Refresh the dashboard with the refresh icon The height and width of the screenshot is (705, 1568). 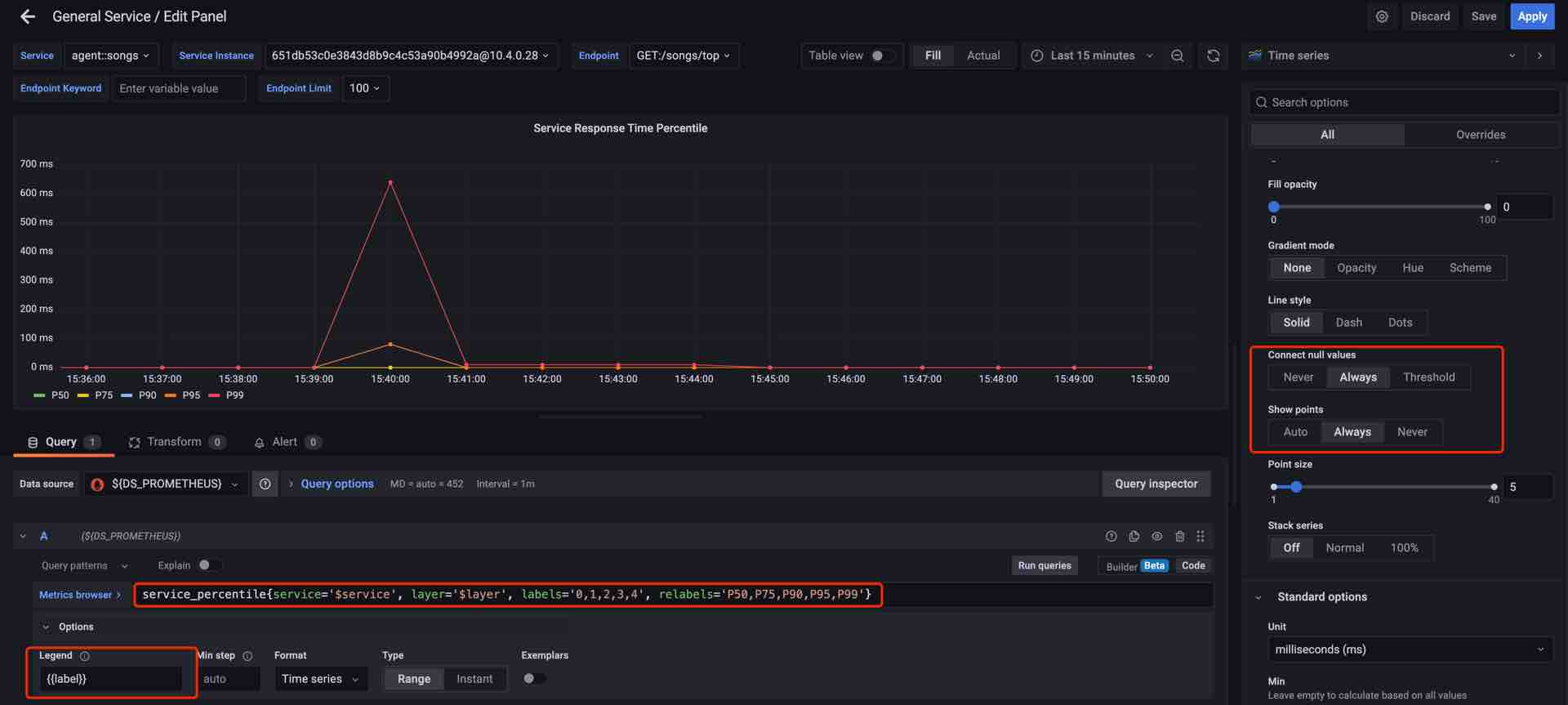pyautogui.click(x=1213, y=56)
